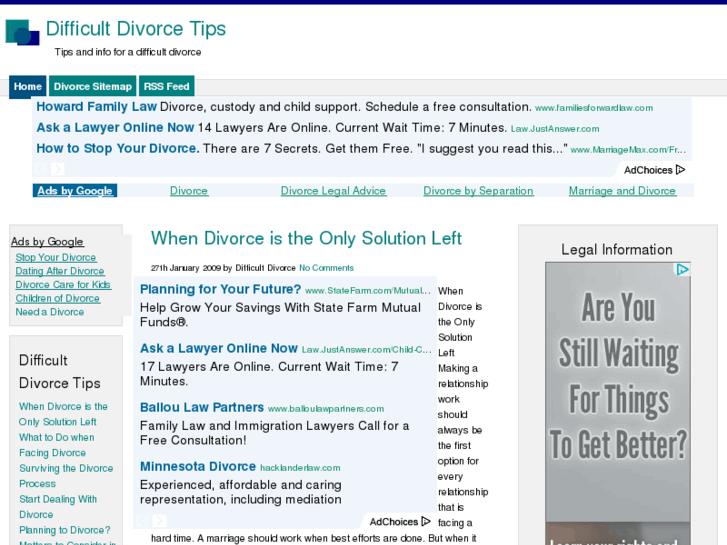
Task: Click the next arrow in the top ad block
Action: tap(57, 169)
